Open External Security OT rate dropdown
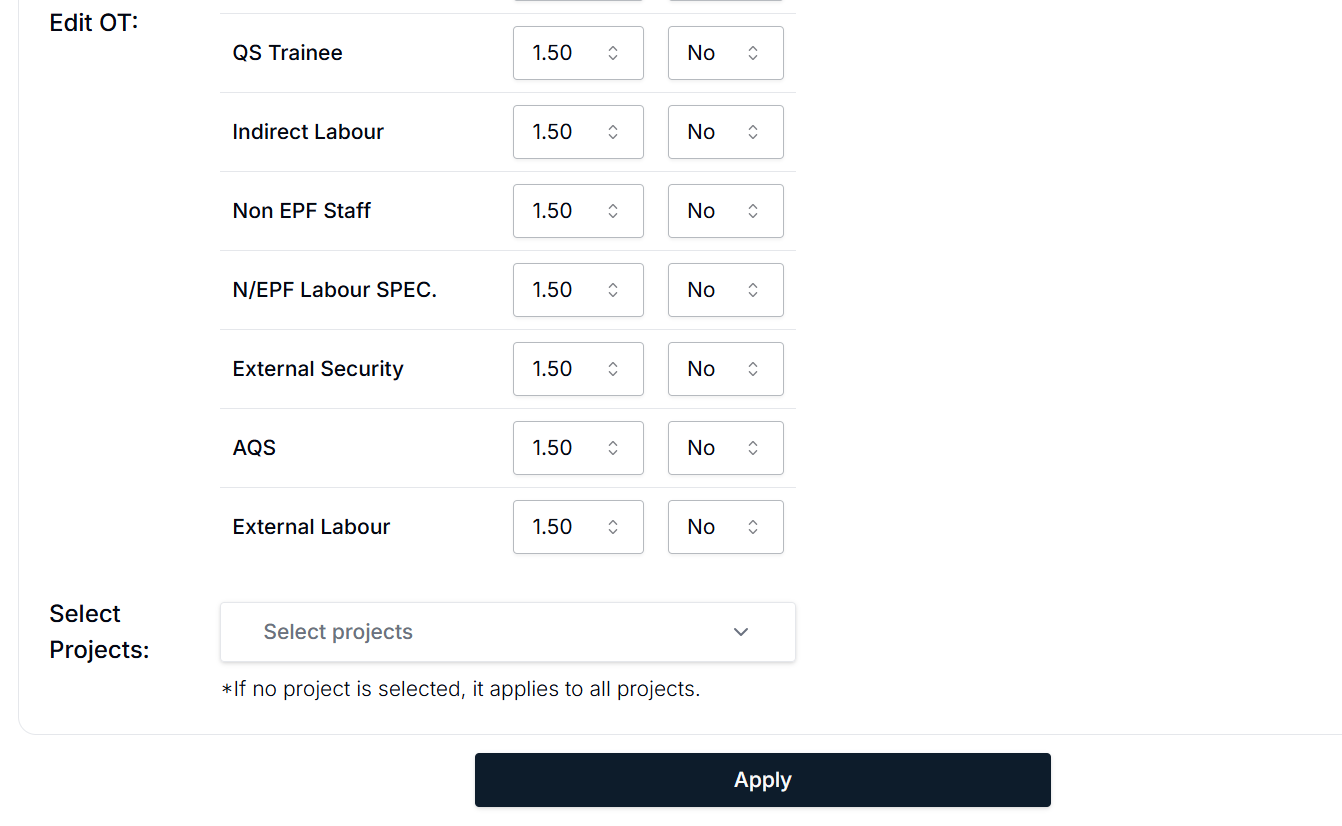 (x=578, y=369)
